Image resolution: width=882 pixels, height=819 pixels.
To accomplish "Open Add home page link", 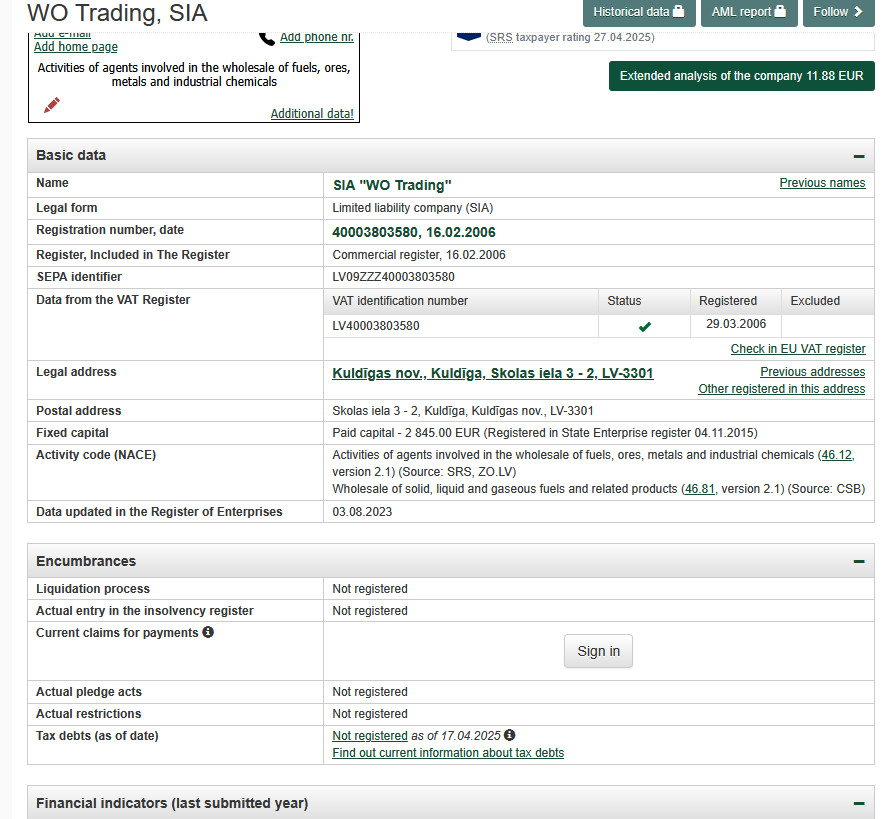I will [76, 47].
